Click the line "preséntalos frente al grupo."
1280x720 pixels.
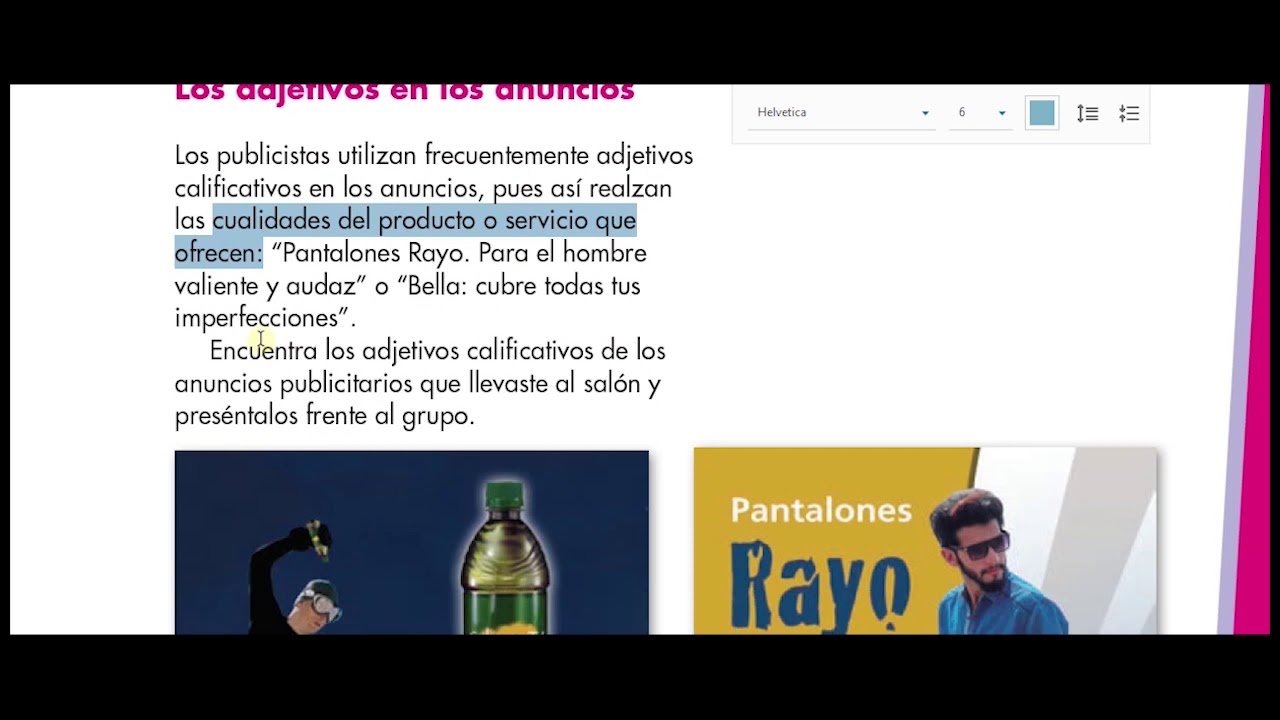tap(325, 416)
